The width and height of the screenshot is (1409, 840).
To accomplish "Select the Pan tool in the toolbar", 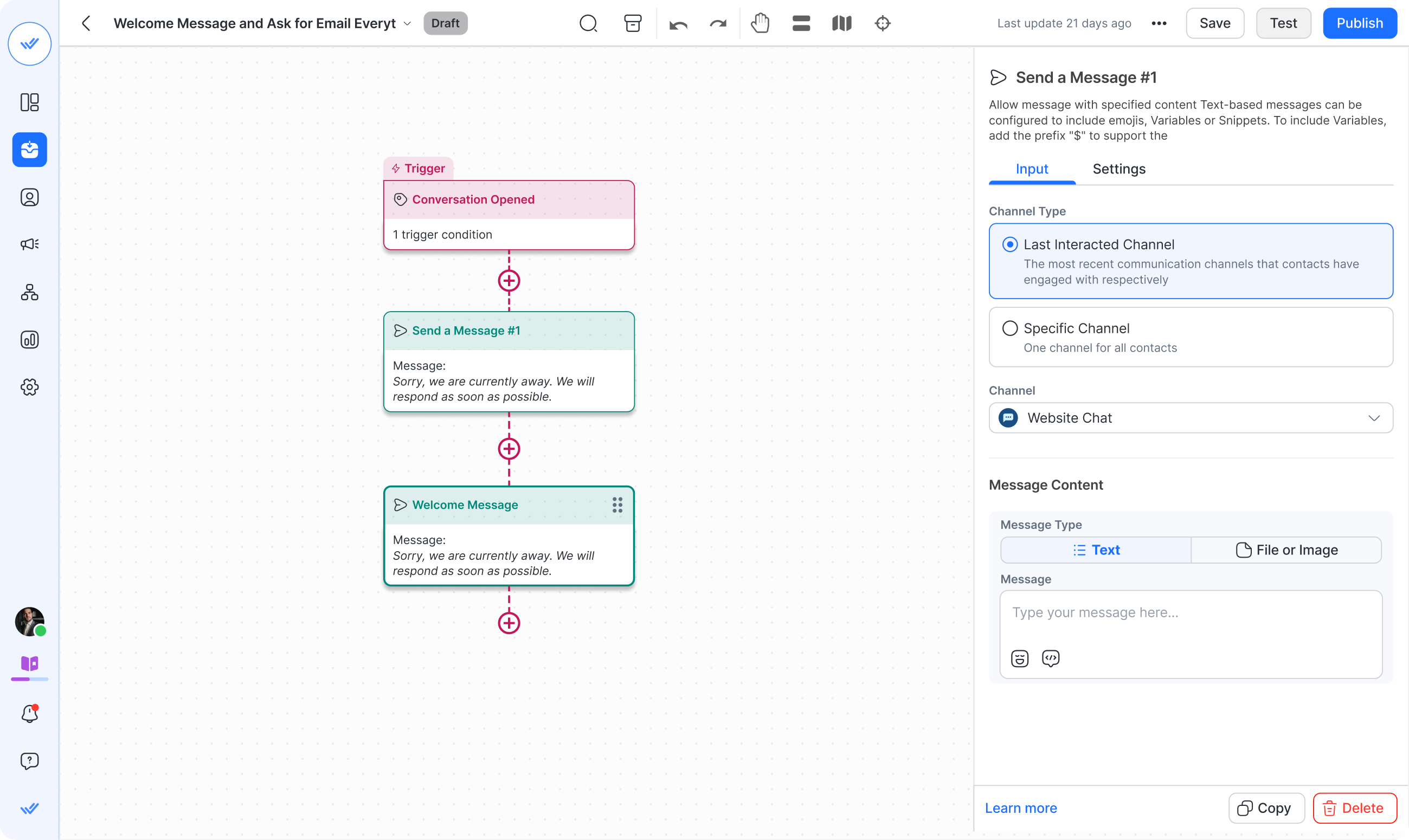I will [x=760, y=23].
